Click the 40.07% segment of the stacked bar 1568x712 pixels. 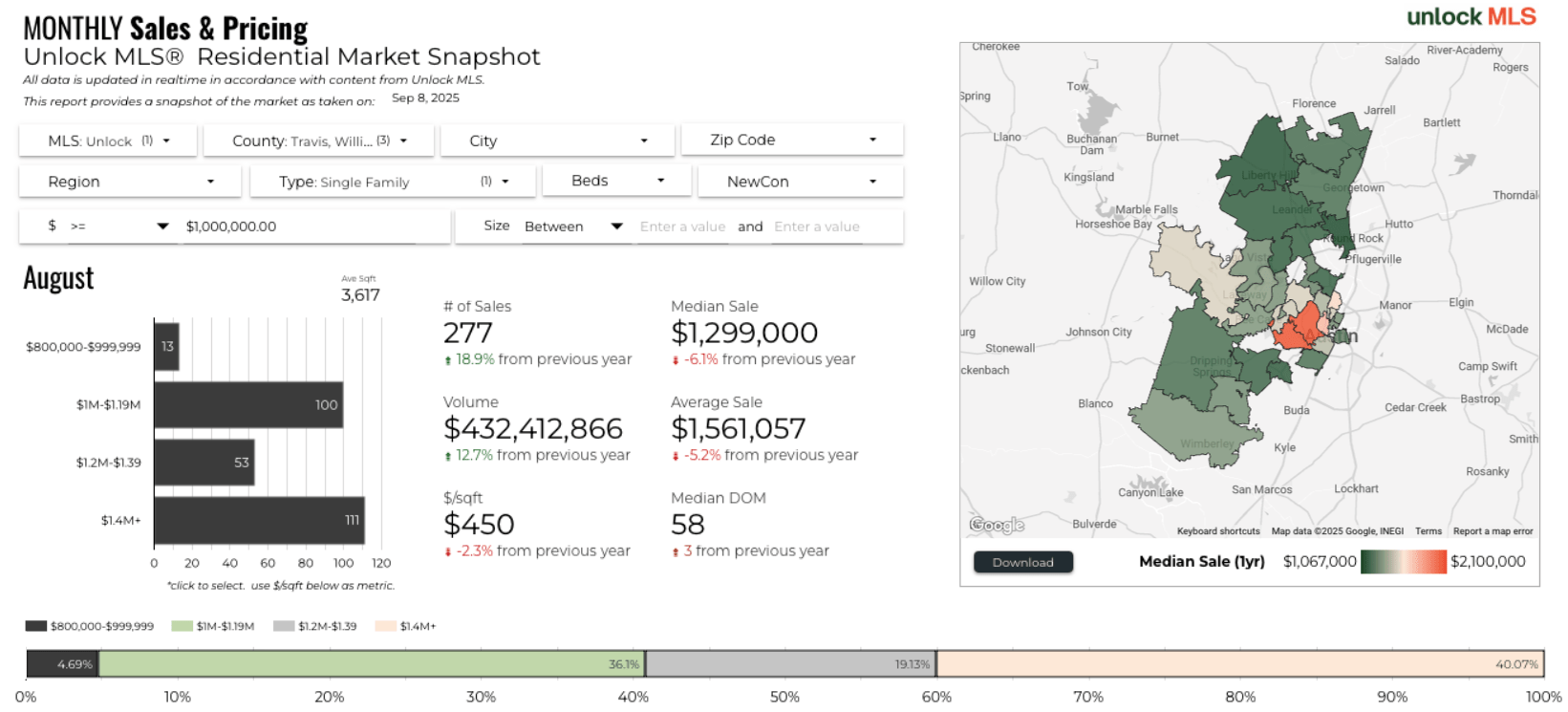tap(1239, 664)
